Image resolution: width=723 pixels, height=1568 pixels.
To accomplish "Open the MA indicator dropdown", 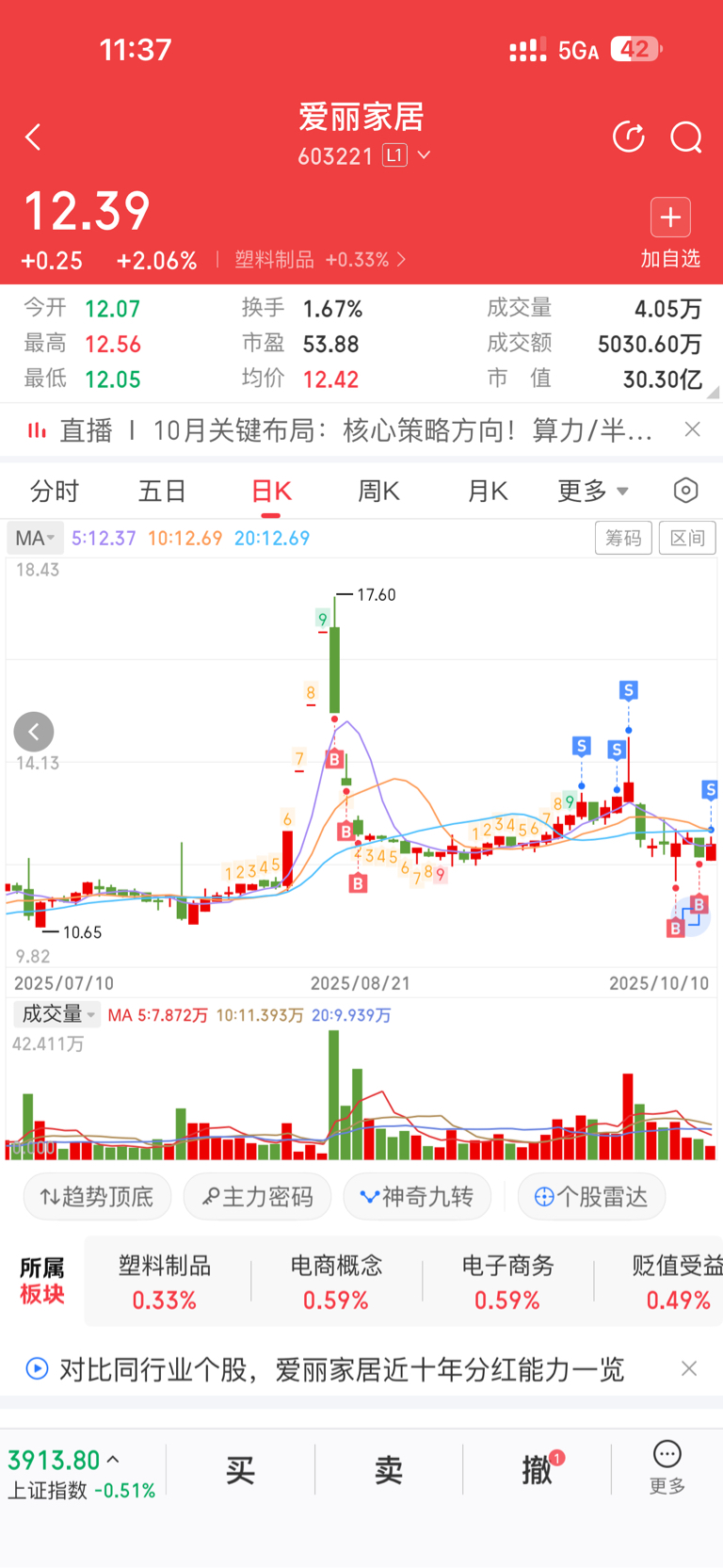I will pos(36,538).
